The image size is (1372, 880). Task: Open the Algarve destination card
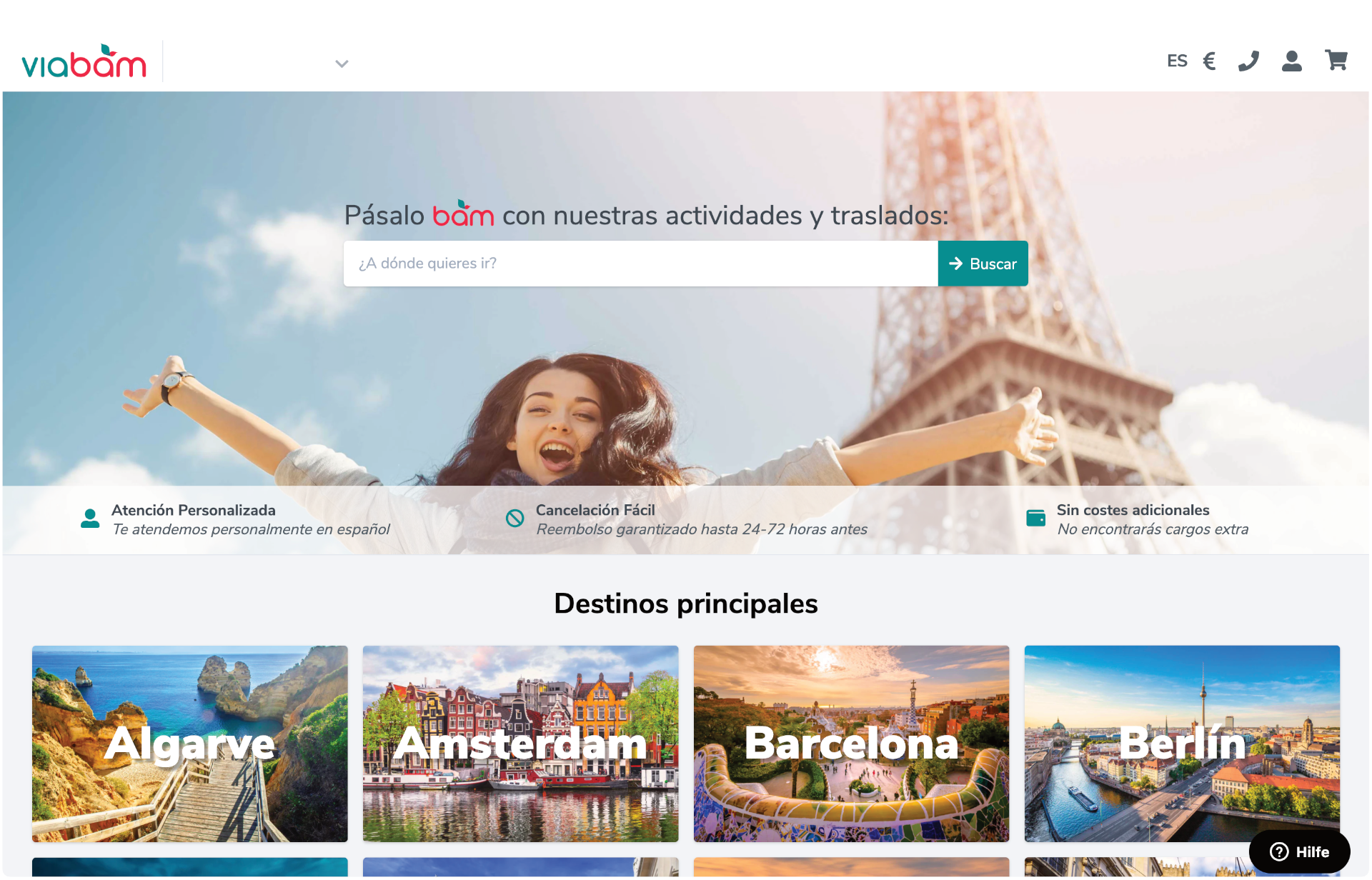click(x=190, y=744)
